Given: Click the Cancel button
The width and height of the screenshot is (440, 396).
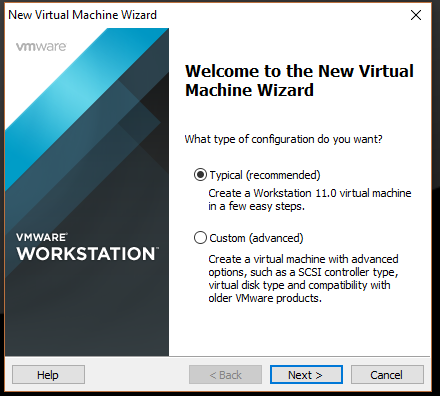Looking at the screenshot, I should tap(387, 375).
